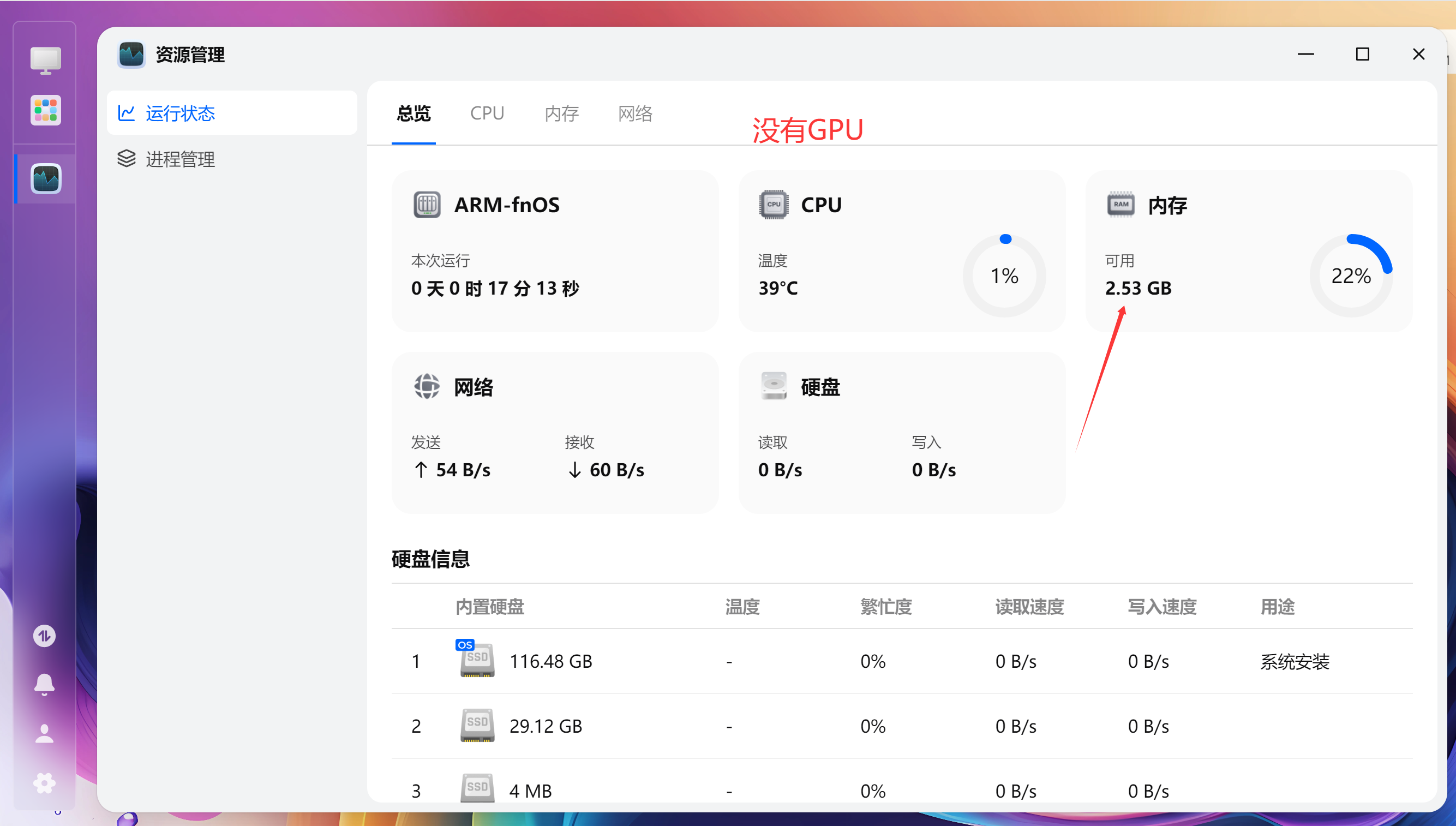Open 进程管理 in the sidebar
This screenshot has width=1456, height=826.
pos(180,159)
